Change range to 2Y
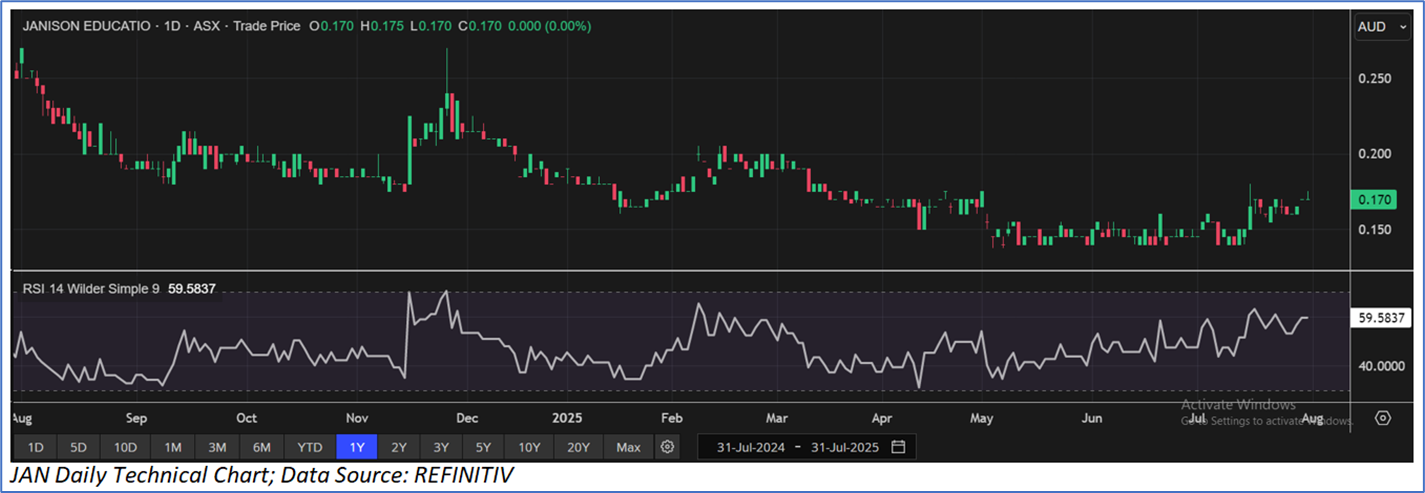Image resolution: width=1425 pixels, height=493 pixels. point(399,446)
